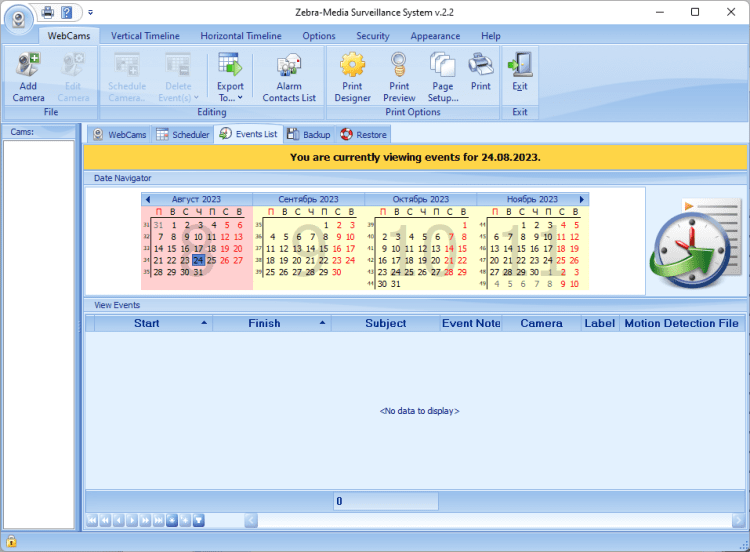750x552 pixels.
Task: Click the yellow current viewing date banner
Action: tap(415, 157)
